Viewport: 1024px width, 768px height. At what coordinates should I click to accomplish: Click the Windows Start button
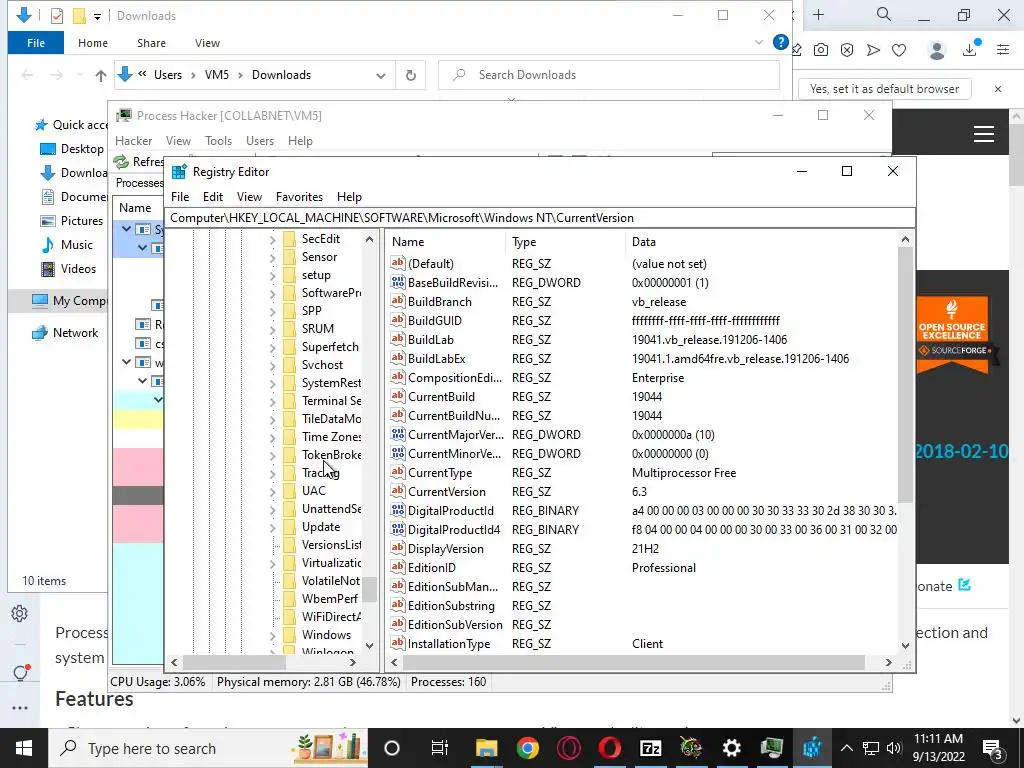pyautogui.click(x=24, y=748)
